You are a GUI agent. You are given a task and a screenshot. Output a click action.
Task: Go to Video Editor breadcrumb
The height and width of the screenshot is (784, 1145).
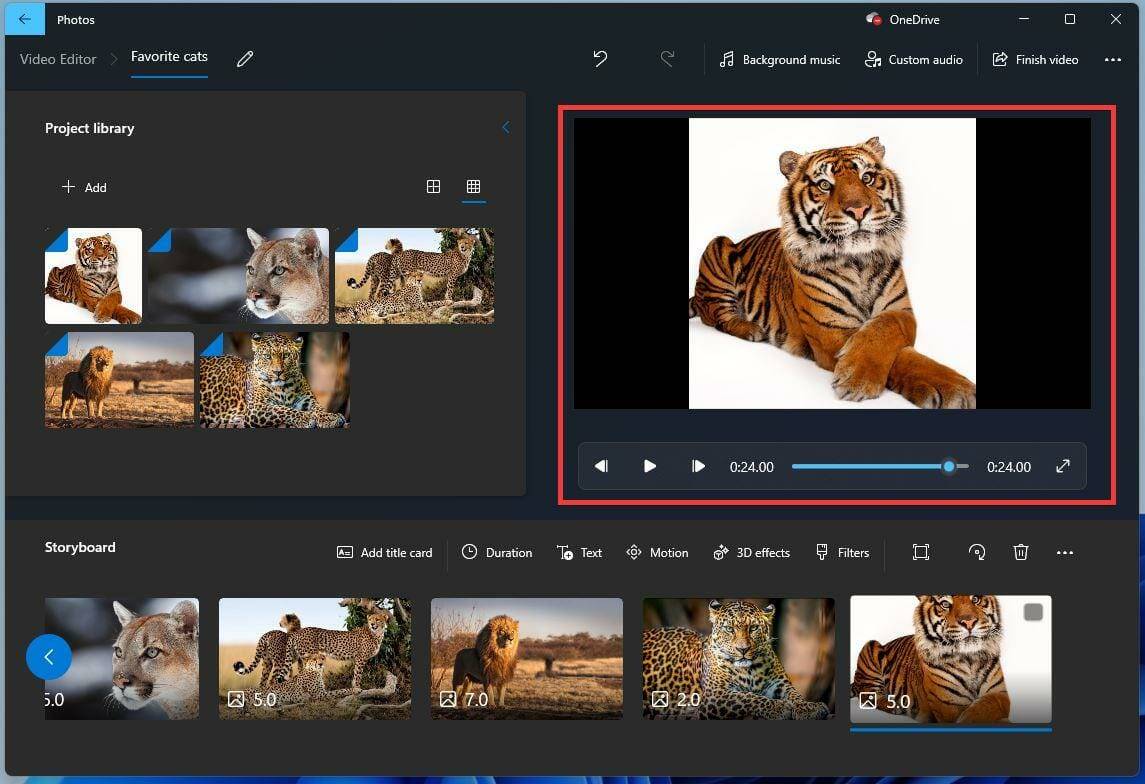58,59
